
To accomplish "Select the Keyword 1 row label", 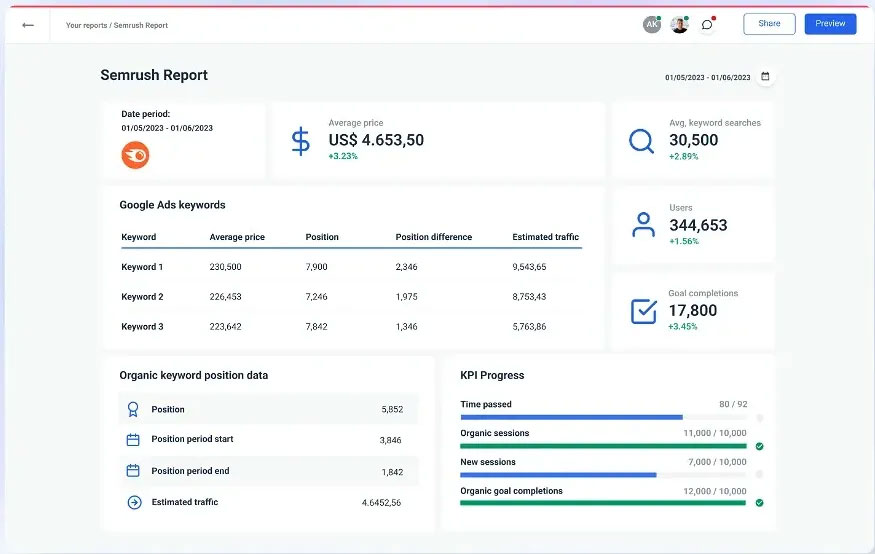I will (142, 267).
